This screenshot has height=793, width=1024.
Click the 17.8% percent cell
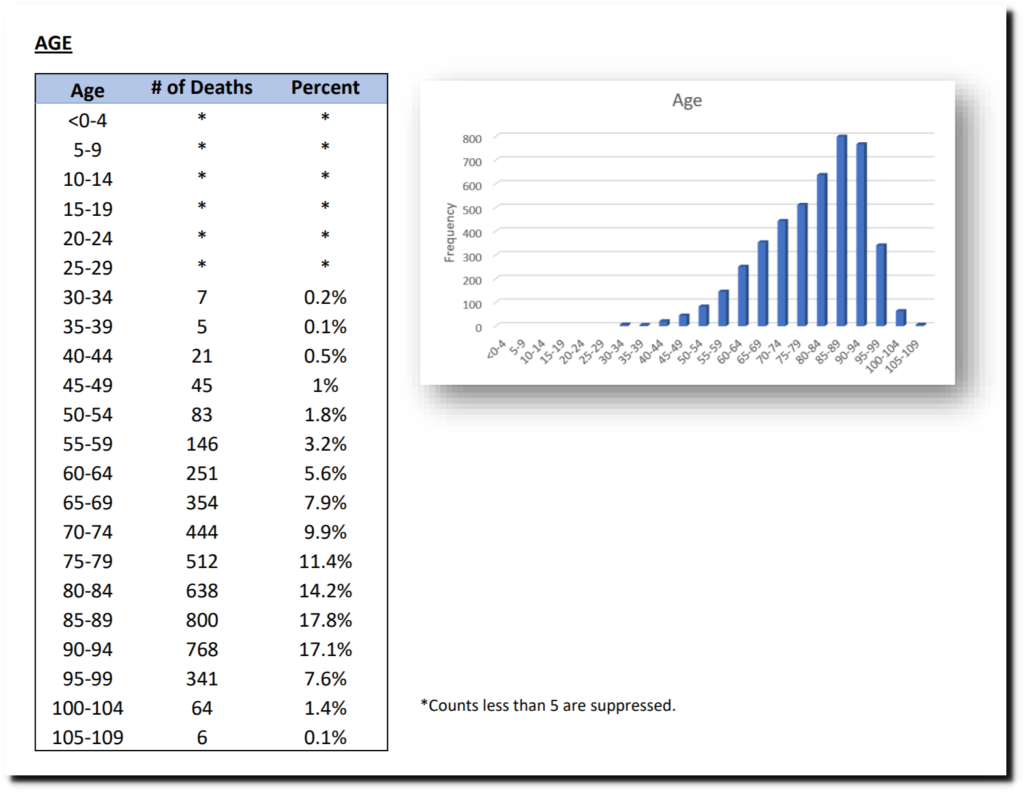(x=325, y=620)
